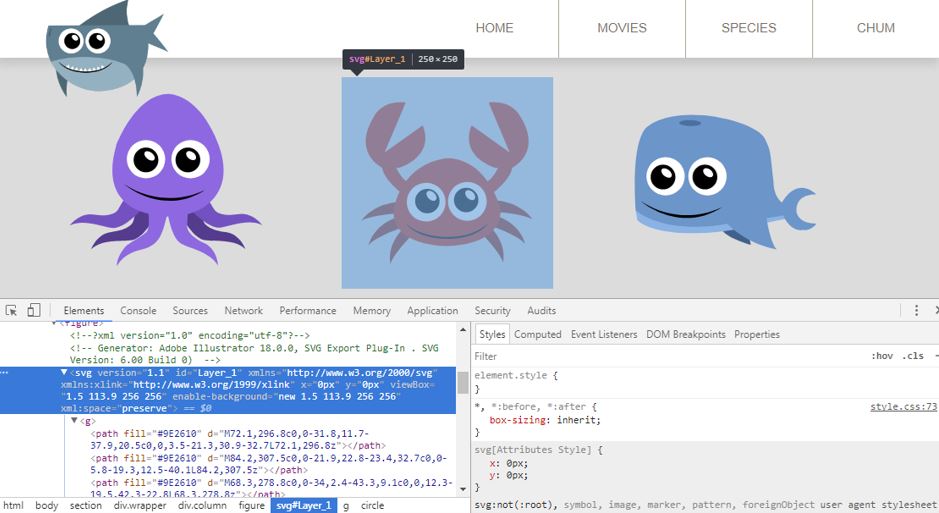The width and height of the screenshot is (939, 513).
Task: Toggle the .cls class editor
Action: [x=912, y=356]
